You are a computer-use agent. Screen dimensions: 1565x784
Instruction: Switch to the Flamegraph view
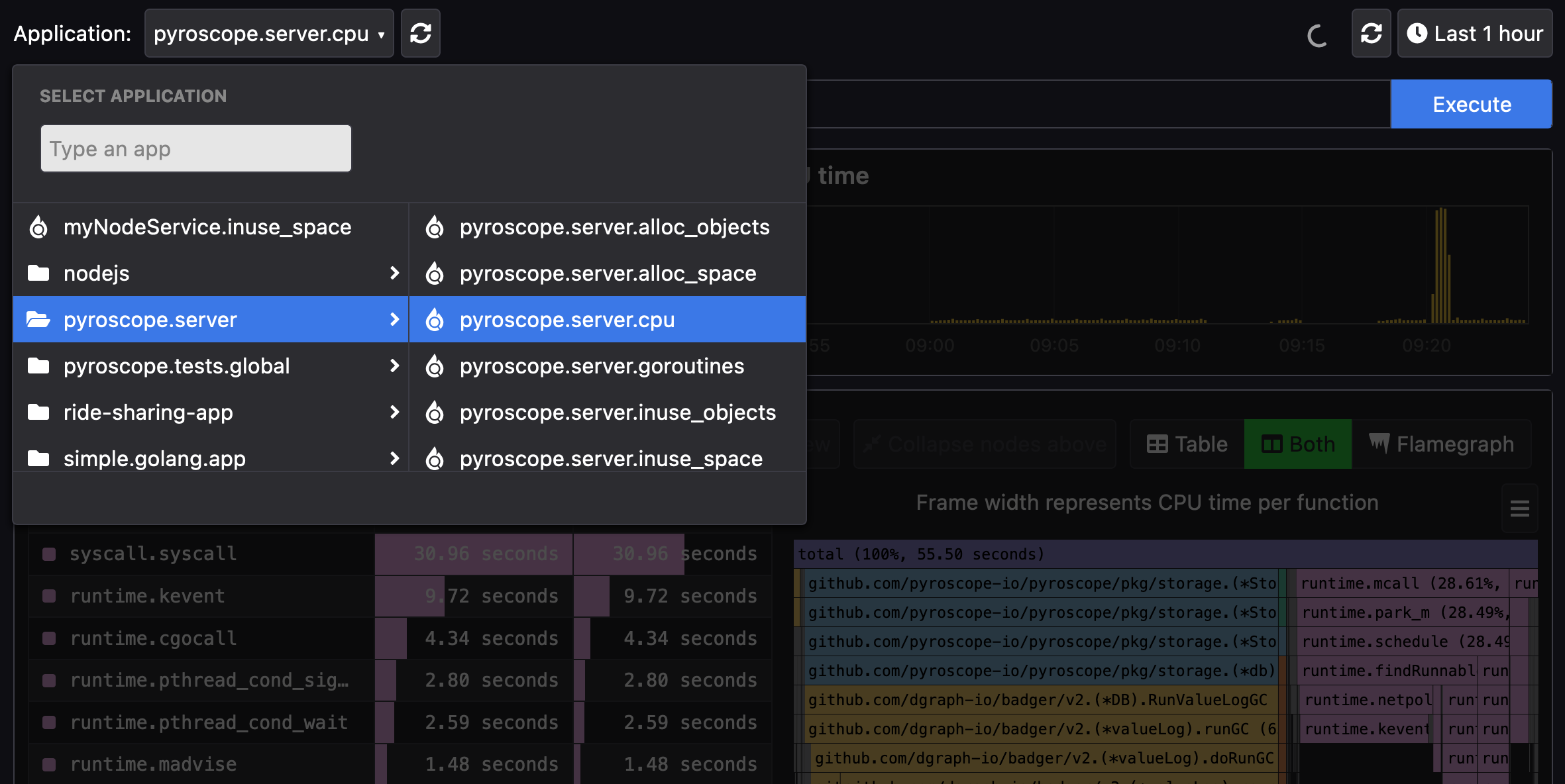pos(1442,444)
